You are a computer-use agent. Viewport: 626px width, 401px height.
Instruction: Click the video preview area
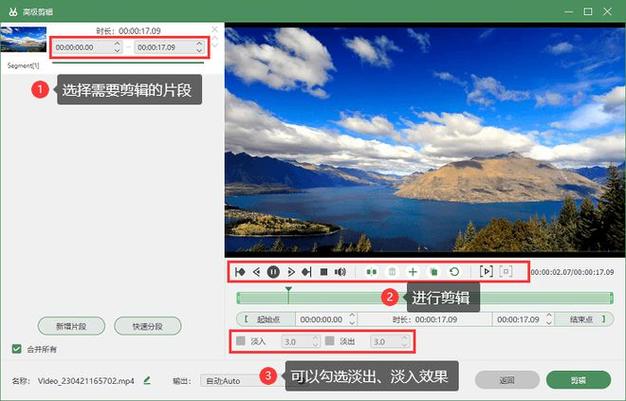[425, 140]
